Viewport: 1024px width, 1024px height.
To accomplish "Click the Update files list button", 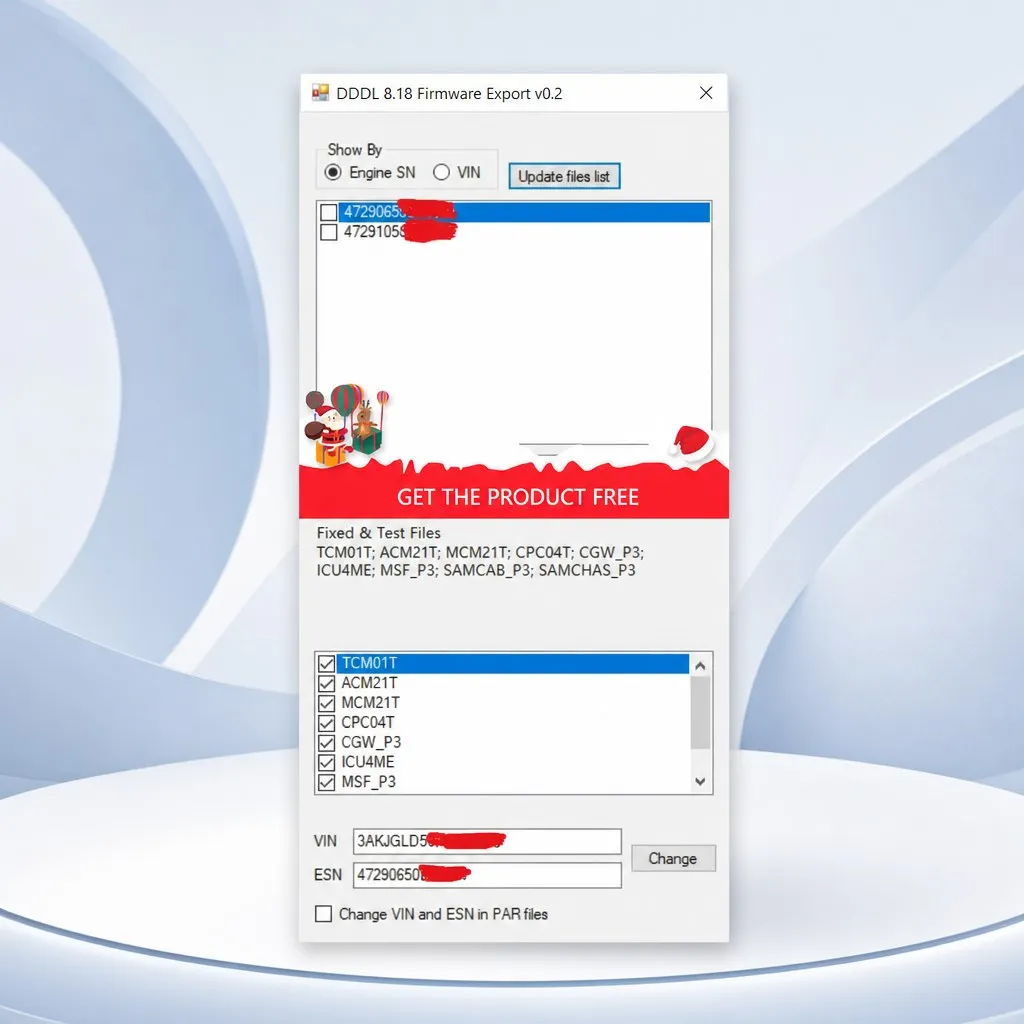I will click(x=564, y=176).
